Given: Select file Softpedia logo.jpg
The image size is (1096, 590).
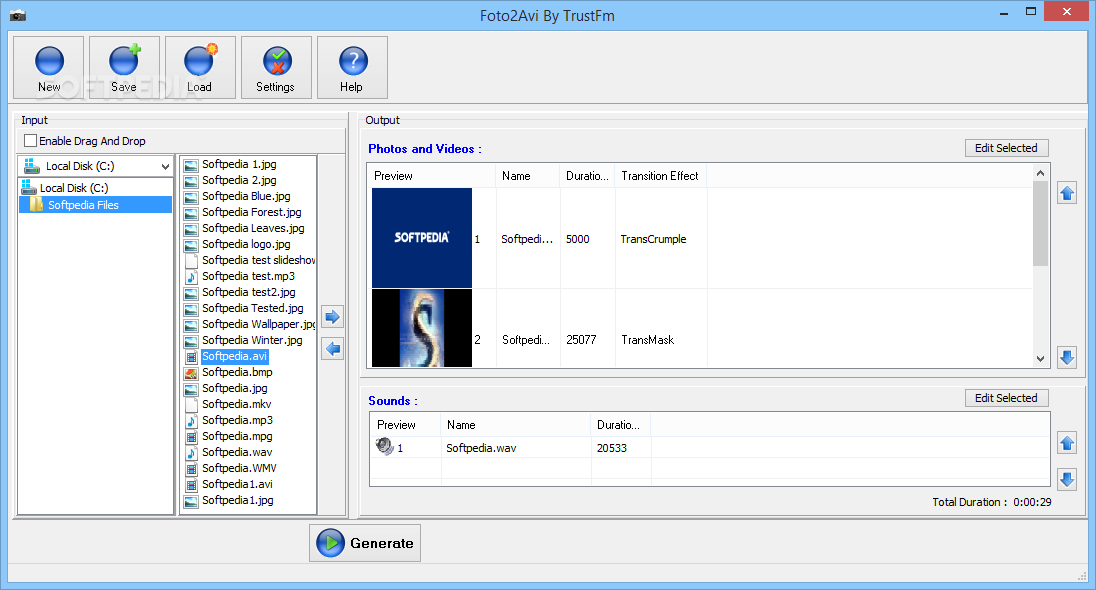Looking at the screenshot, I should point(246,245).
